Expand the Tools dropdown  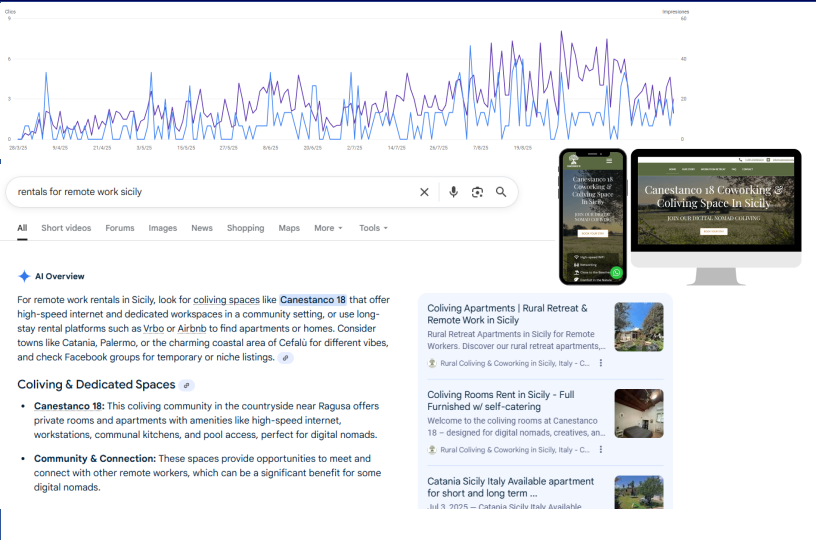pyautogui.click(x=373, y=228)
